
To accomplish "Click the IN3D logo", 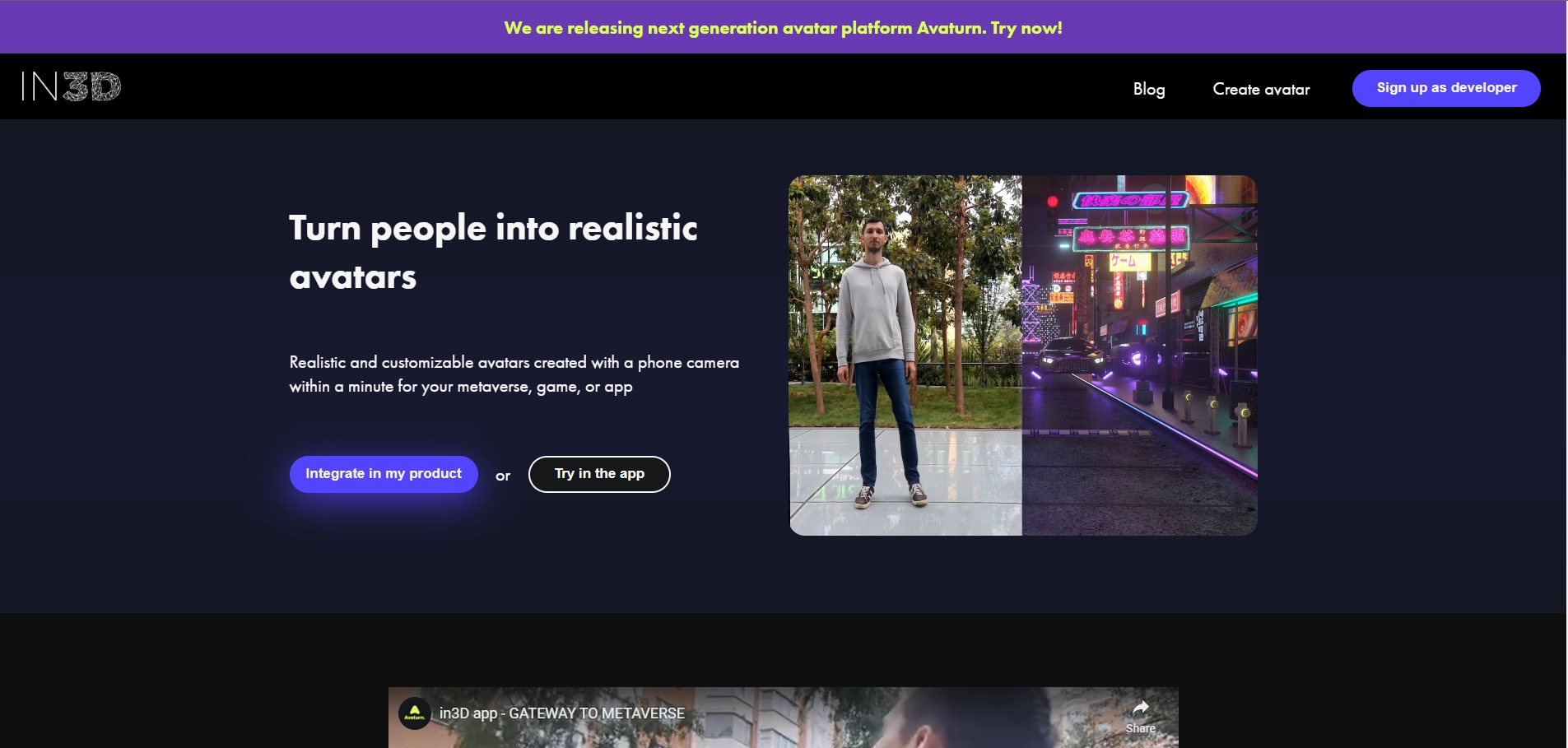I will pos(72,86).
